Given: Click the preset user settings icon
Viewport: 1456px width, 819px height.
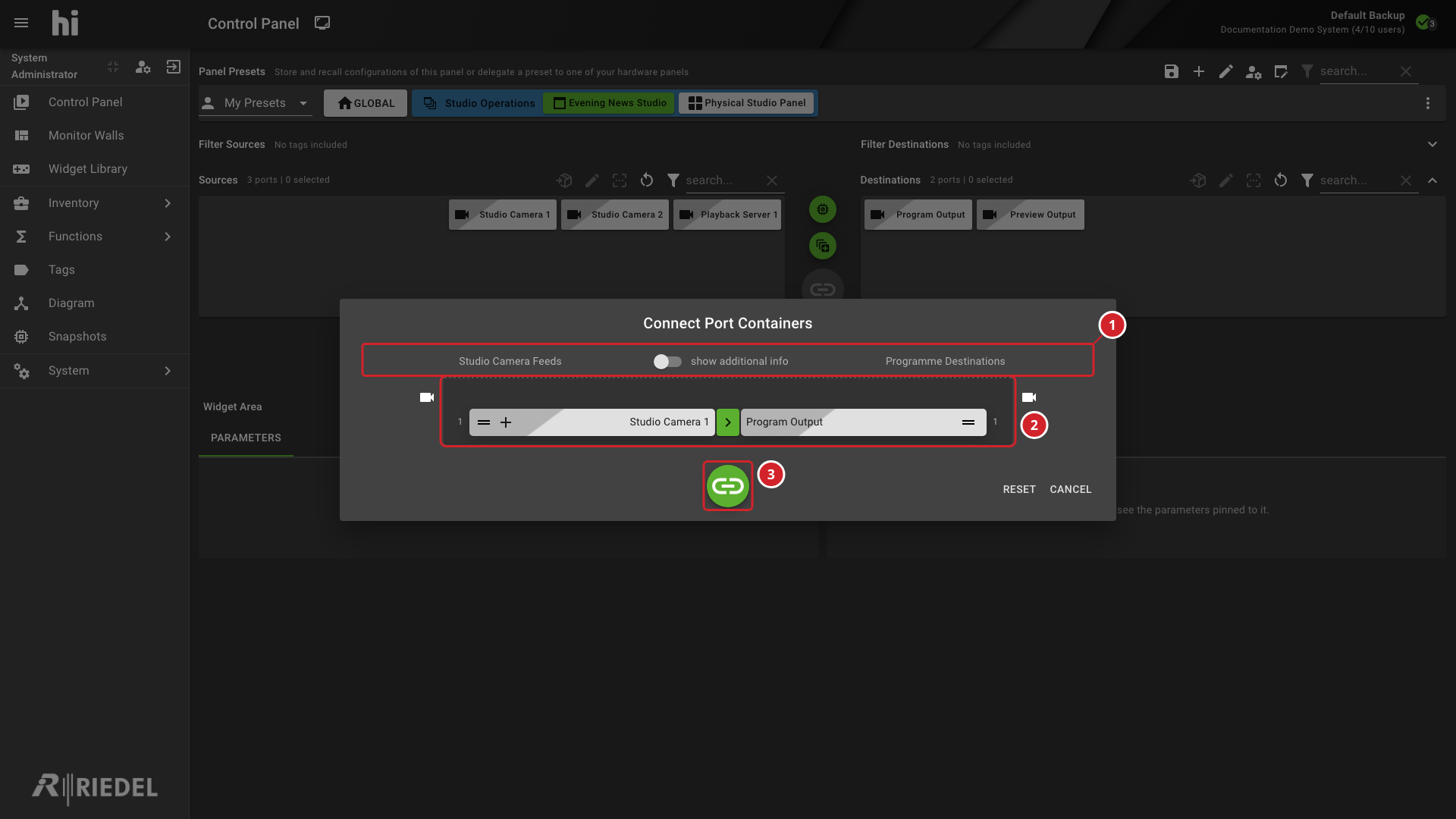Looking at the screenshot, I should pos(1253,72).
